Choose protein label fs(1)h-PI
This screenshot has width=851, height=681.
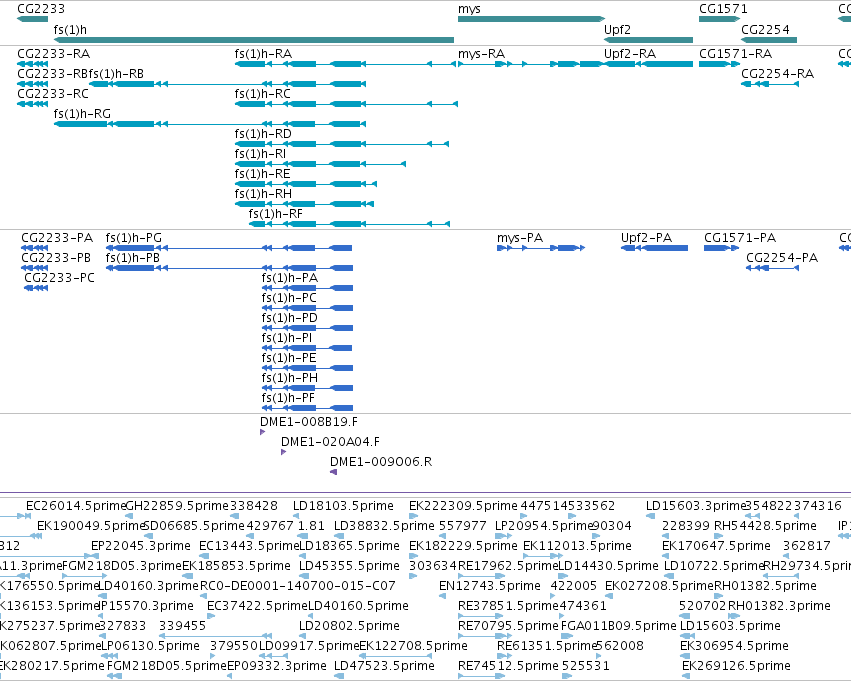[287, 338]
